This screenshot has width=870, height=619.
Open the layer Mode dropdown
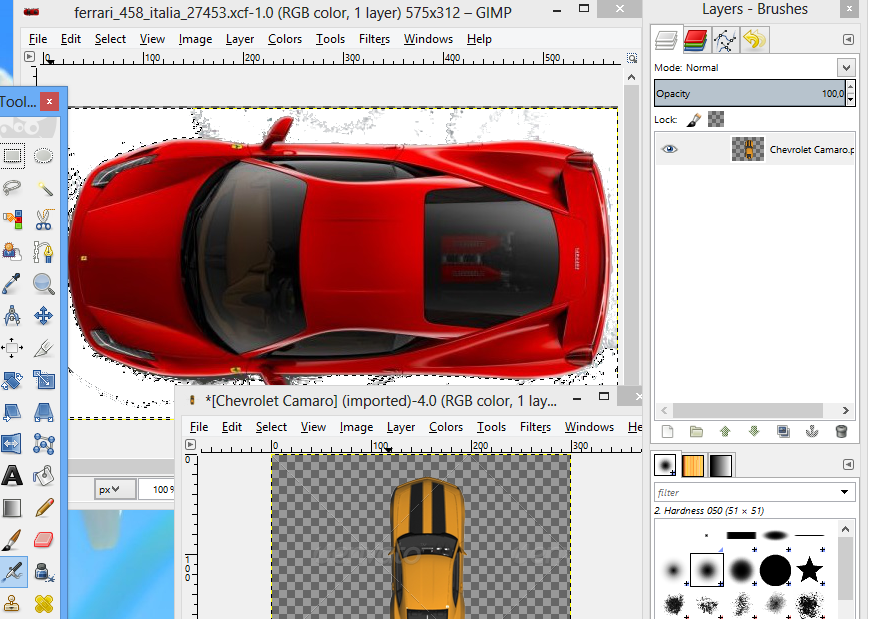coord(846,68)
